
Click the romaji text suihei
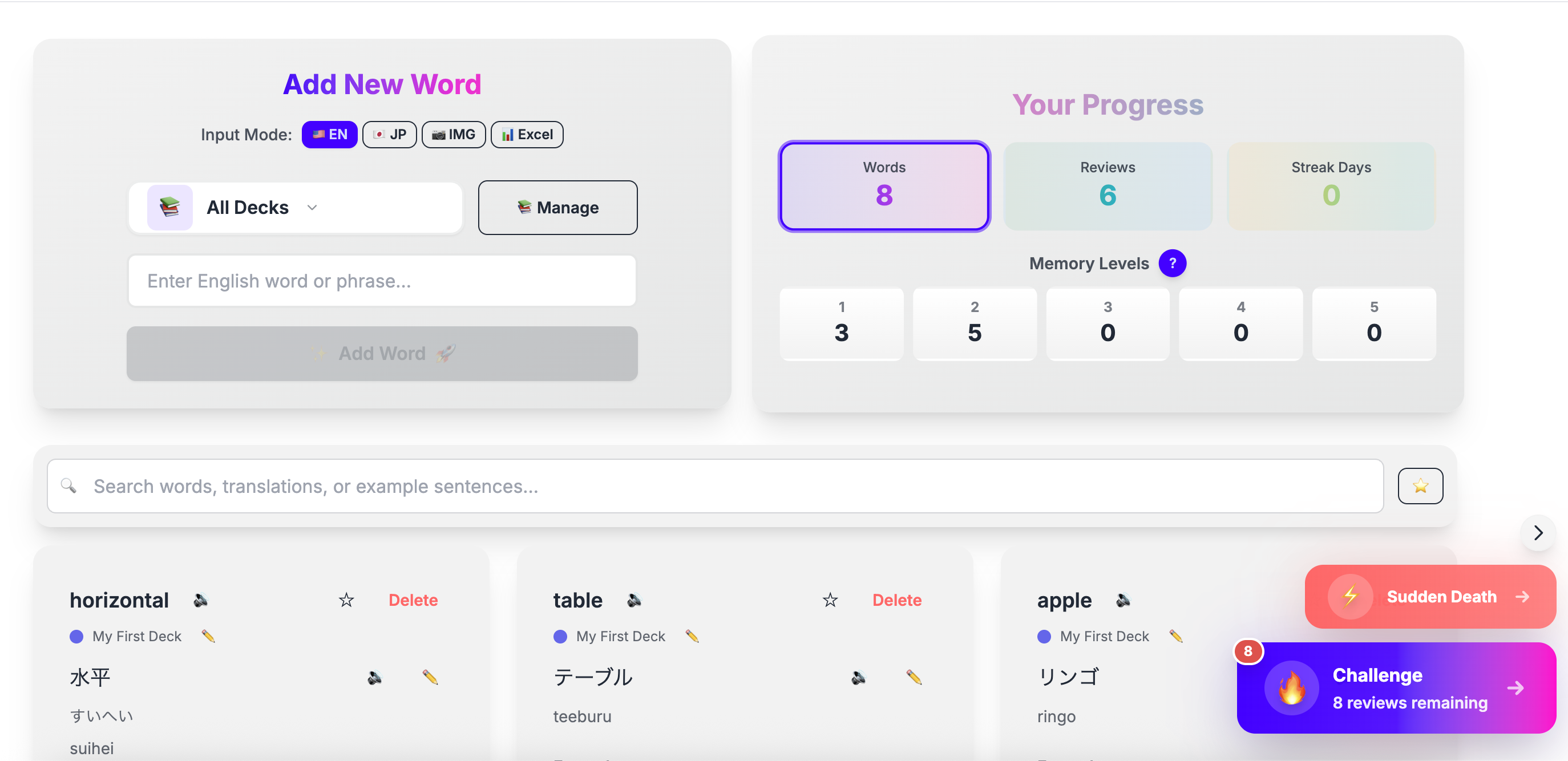point(92,748)
